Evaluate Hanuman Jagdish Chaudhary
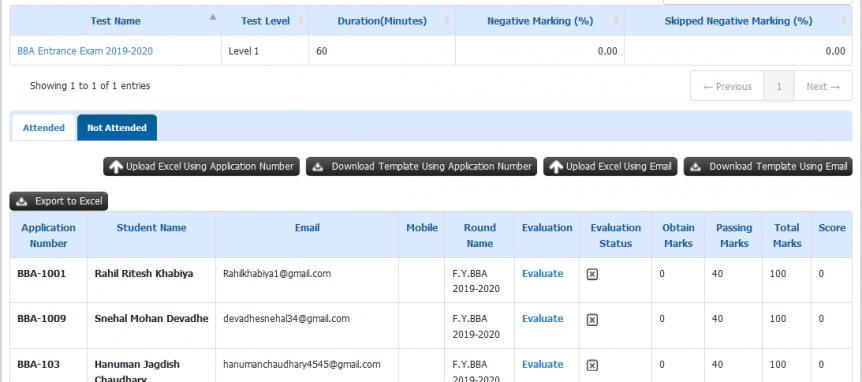This screenshot has width=862, height=382. coord(543,364)
